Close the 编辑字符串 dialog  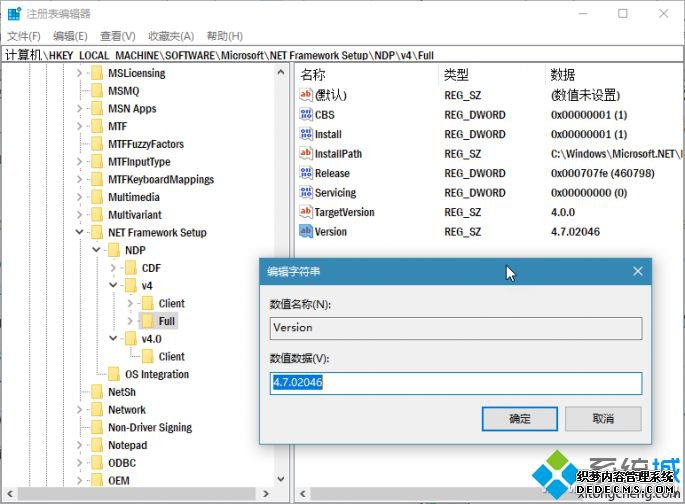pos(637,271)
